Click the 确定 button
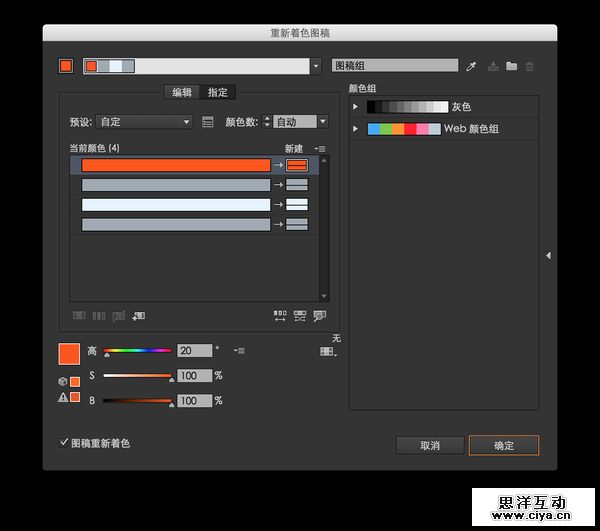The height and width of the screenshot is (531, 600). point(503,446)
